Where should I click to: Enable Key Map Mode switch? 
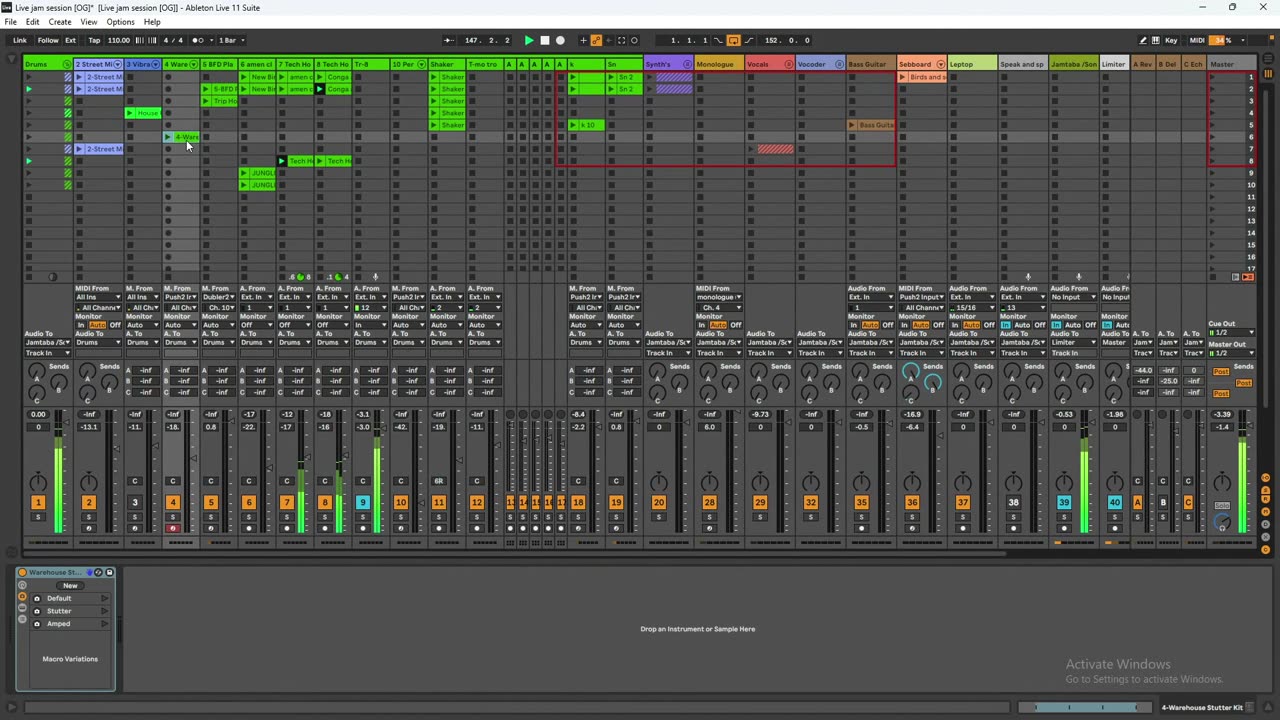pos(1171,40)
